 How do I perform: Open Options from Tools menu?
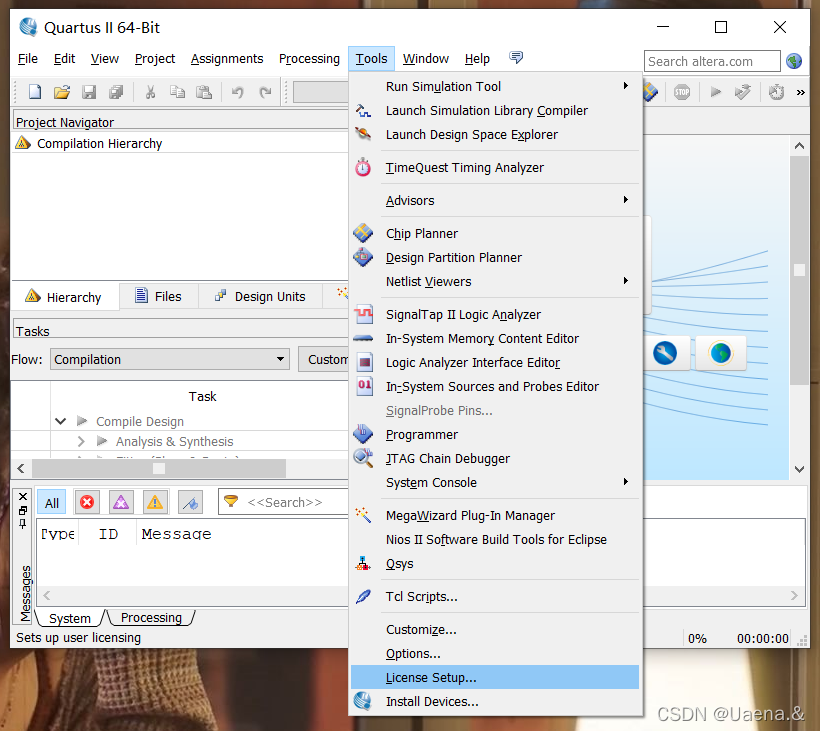[x=495, y=654]
